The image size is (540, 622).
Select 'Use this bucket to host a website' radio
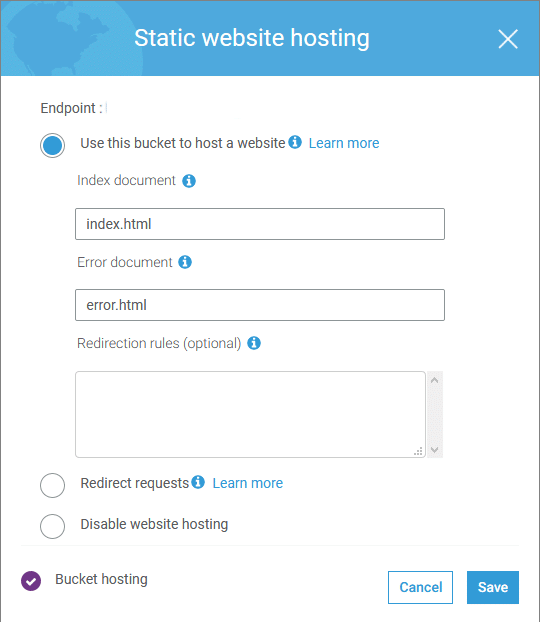click(x=52, y=145)
